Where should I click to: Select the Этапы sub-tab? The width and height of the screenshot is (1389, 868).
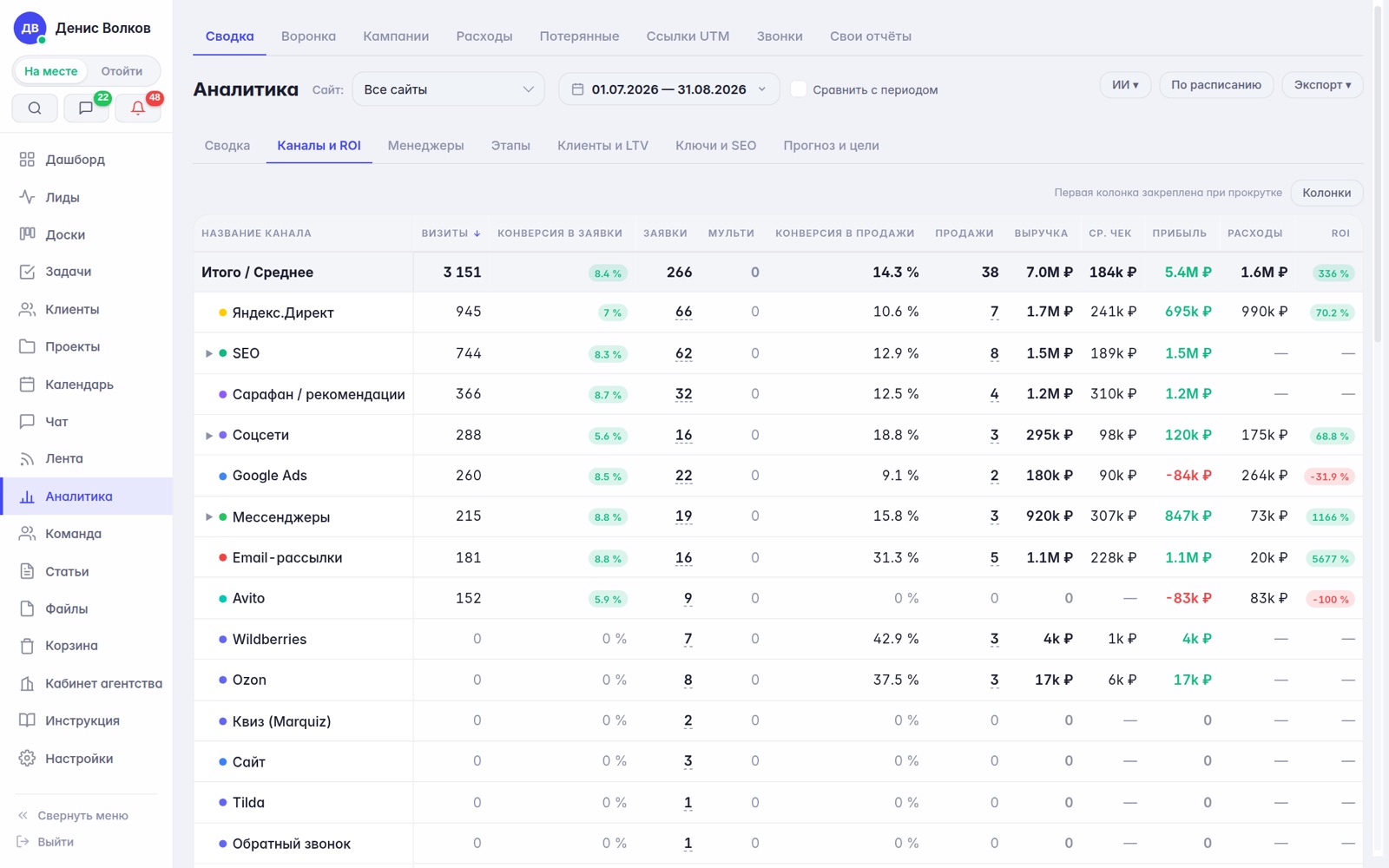(x=510, y=146)
